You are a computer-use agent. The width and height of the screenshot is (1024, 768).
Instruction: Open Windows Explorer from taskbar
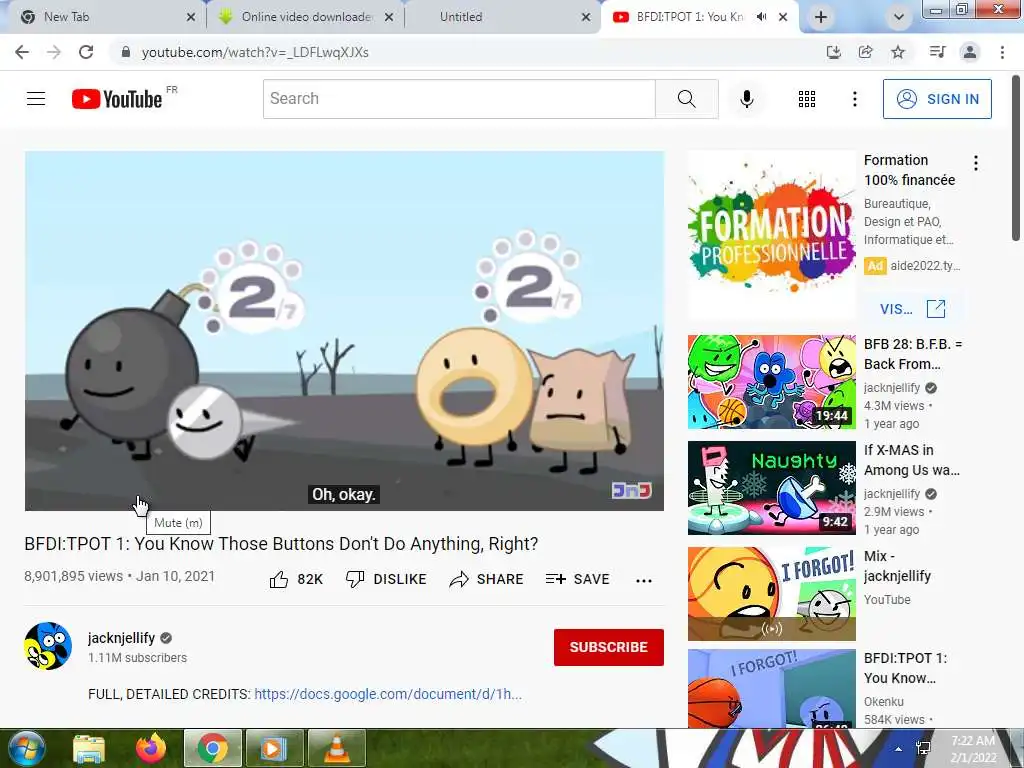[89, 748]
